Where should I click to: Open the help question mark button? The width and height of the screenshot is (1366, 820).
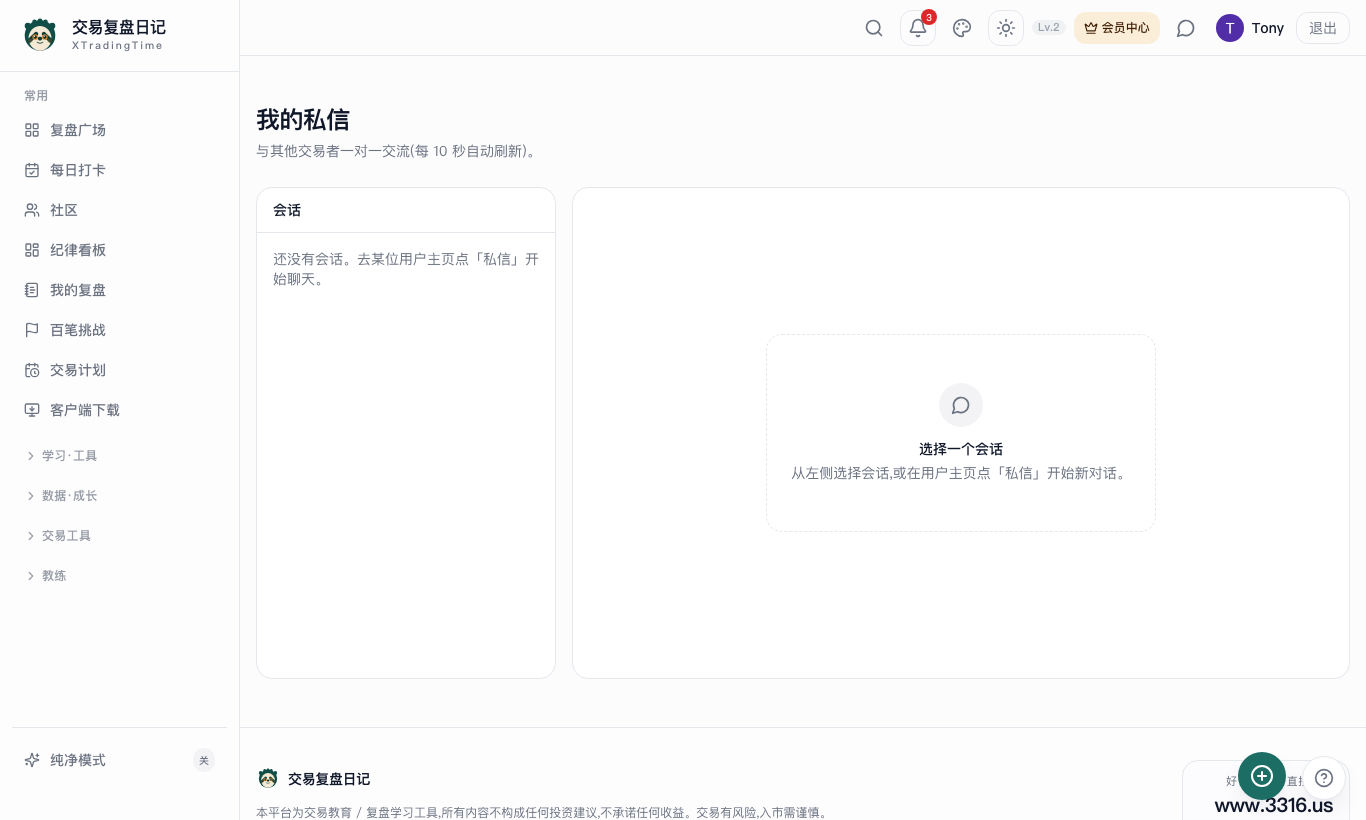click(1324, 778)
